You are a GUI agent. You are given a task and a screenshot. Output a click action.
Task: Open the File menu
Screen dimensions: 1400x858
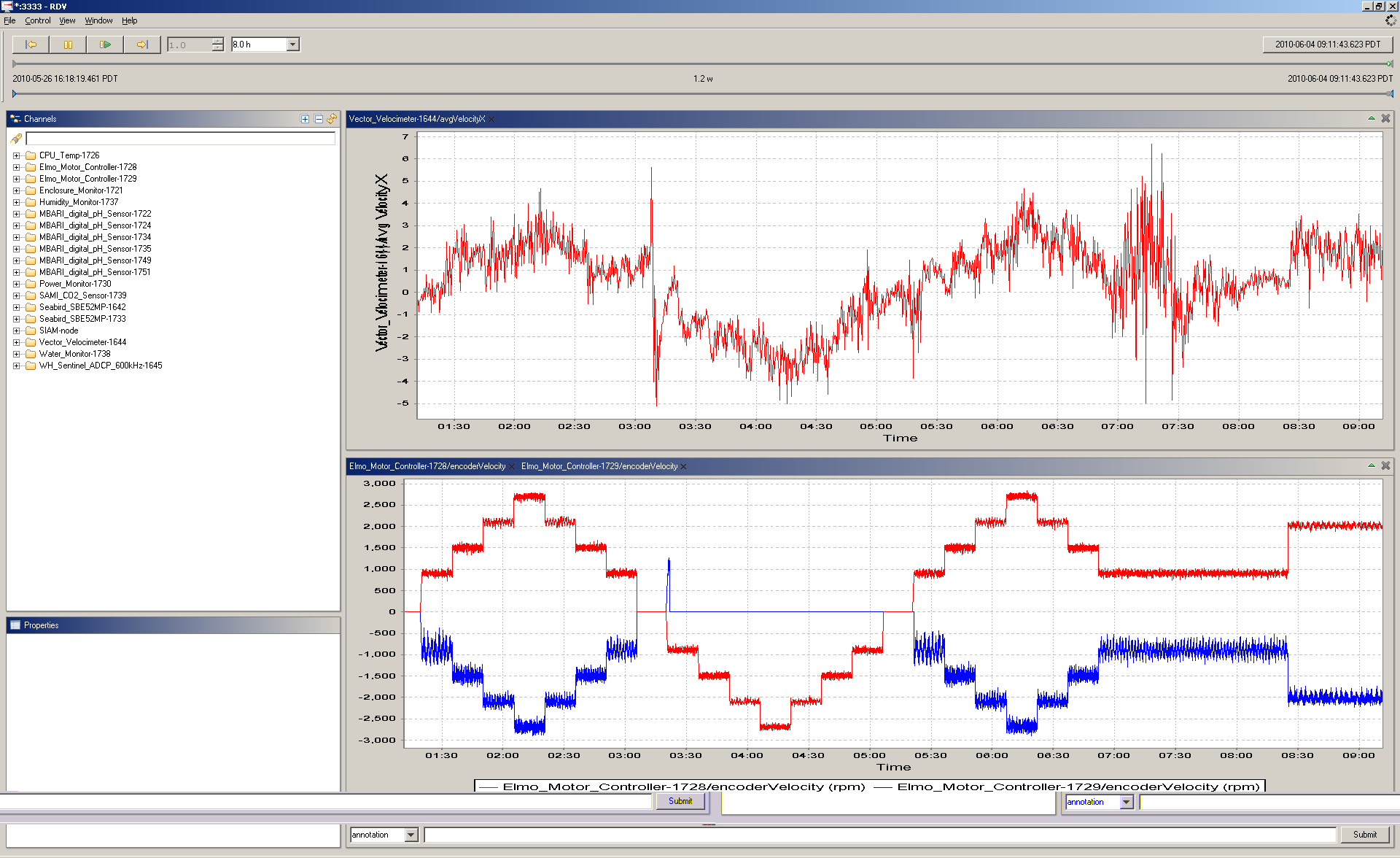coord(9,20)
